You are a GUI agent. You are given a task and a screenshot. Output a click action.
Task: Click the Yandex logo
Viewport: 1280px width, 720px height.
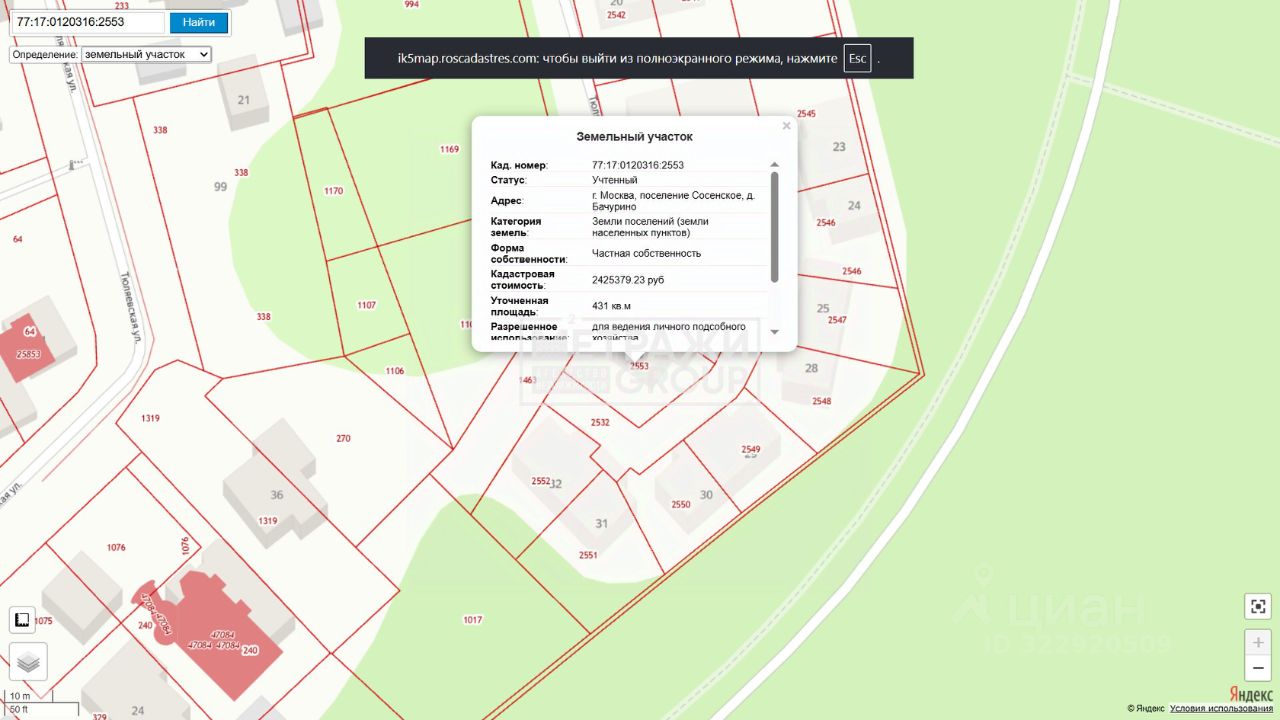pyautogui.click(x=1250, y=695)
